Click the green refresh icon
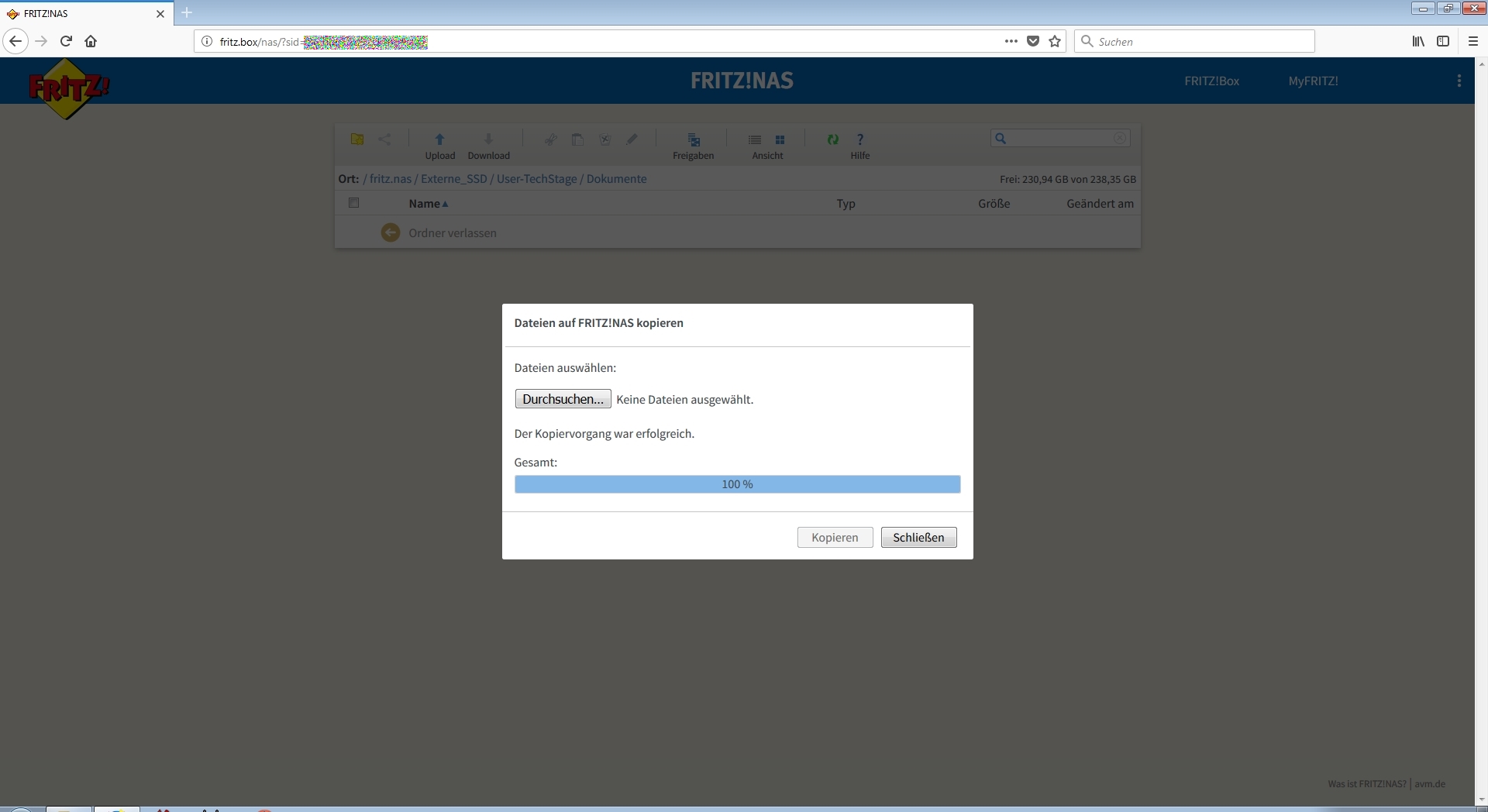 pos(833,139)
